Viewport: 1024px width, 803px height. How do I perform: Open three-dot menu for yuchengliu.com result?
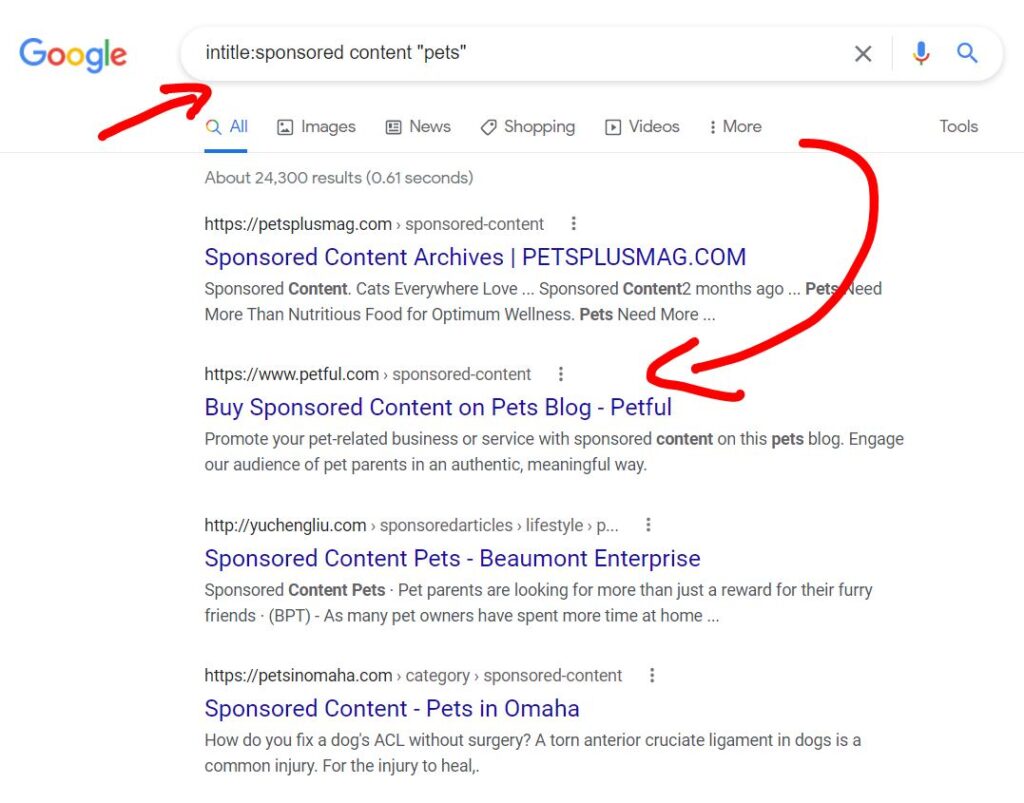pos(648,525)
